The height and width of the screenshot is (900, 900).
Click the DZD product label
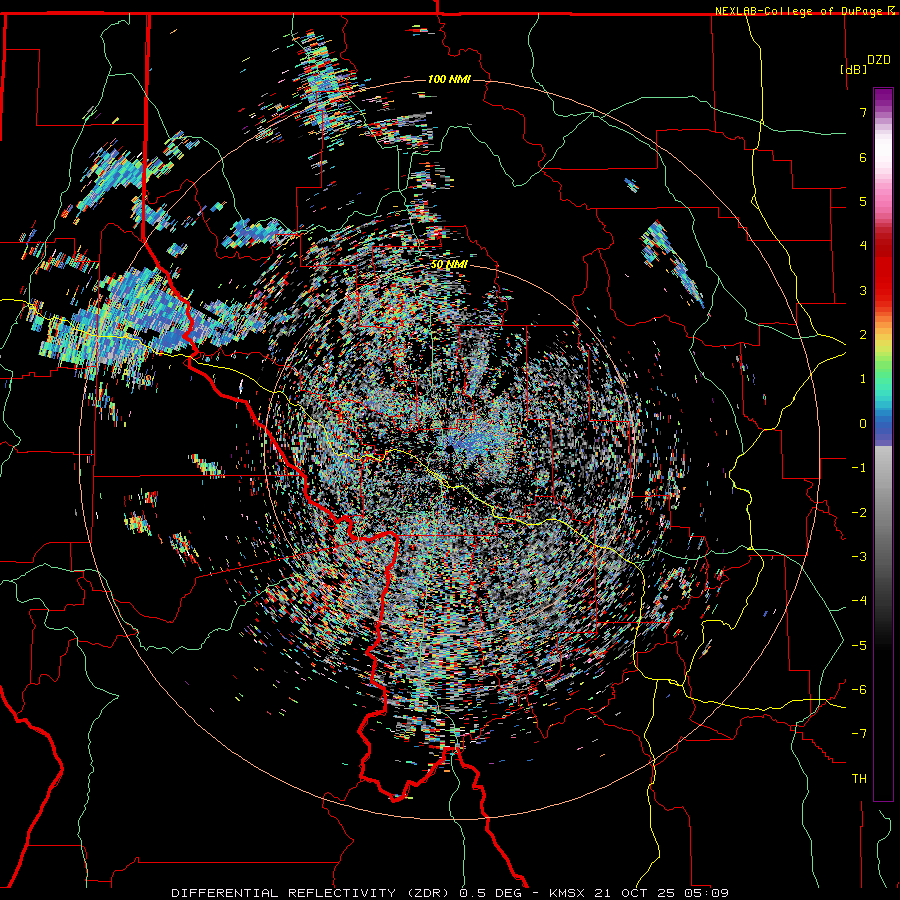[879, 60]
